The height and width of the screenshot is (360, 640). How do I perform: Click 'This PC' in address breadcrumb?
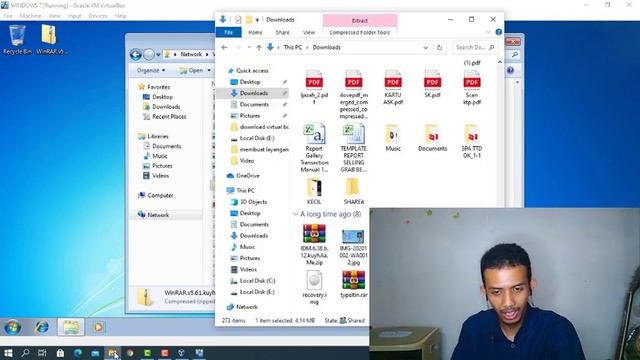point(293,47)
